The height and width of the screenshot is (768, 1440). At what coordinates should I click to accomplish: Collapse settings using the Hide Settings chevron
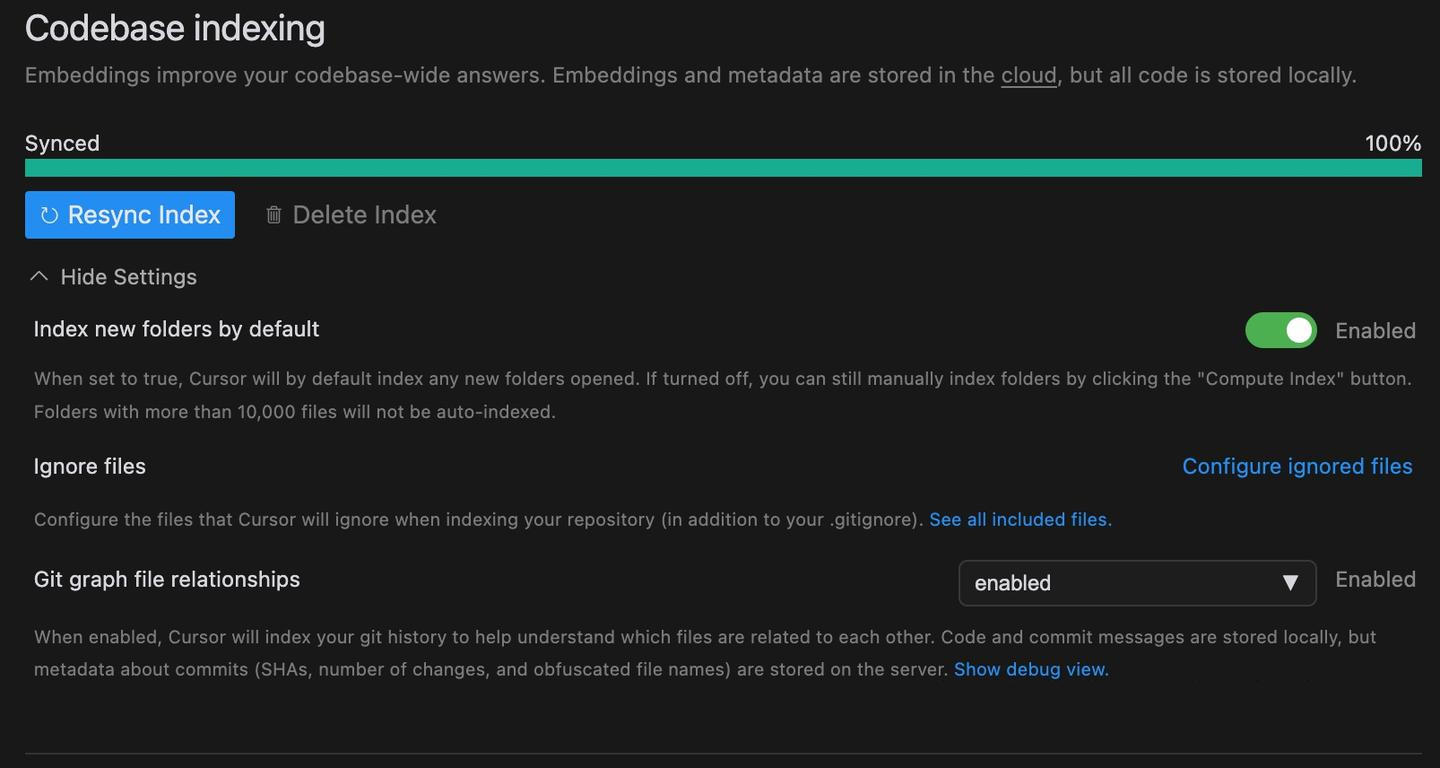point(39,277)
